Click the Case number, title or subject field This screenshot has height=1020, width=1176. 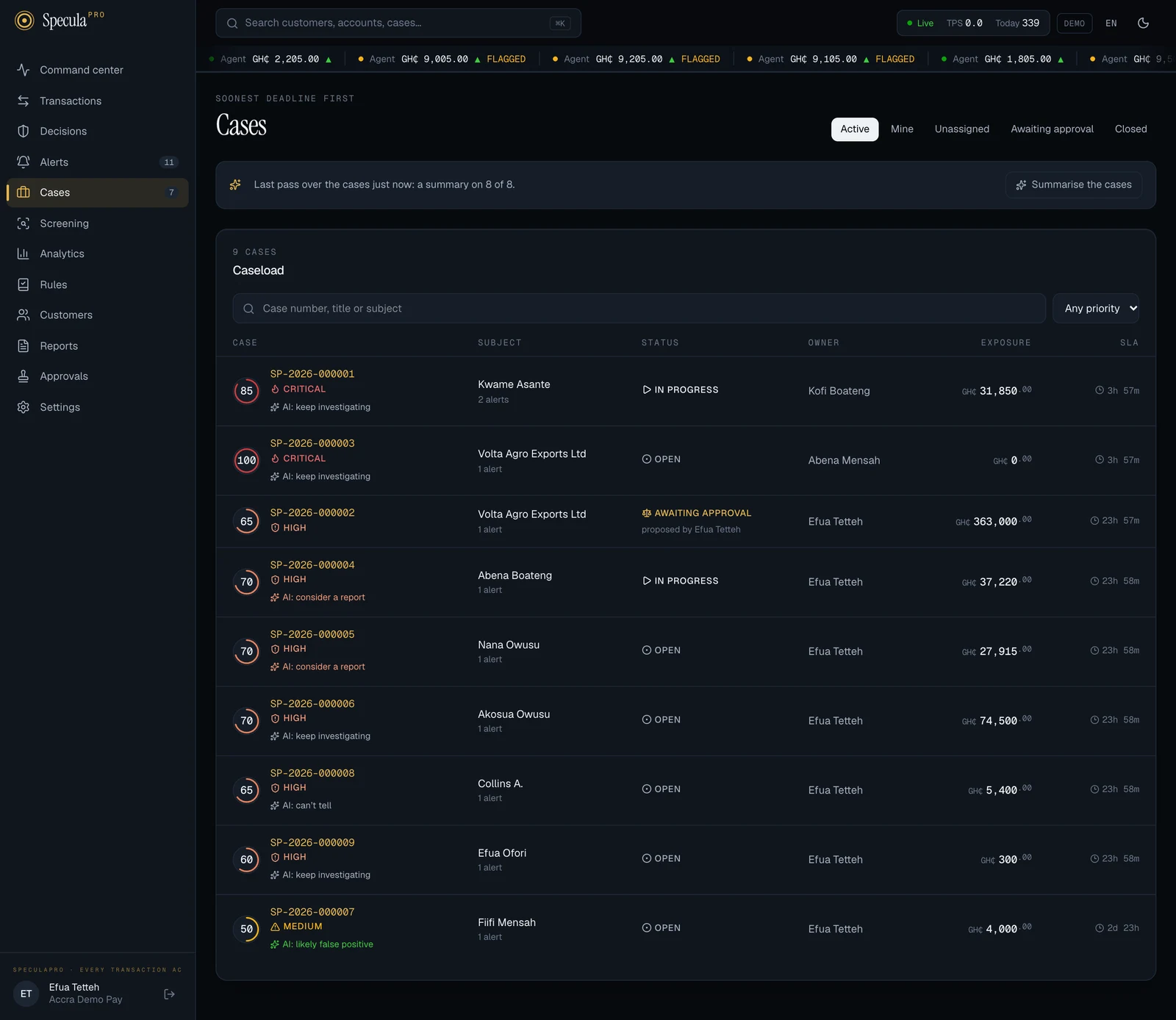(639, 309)
